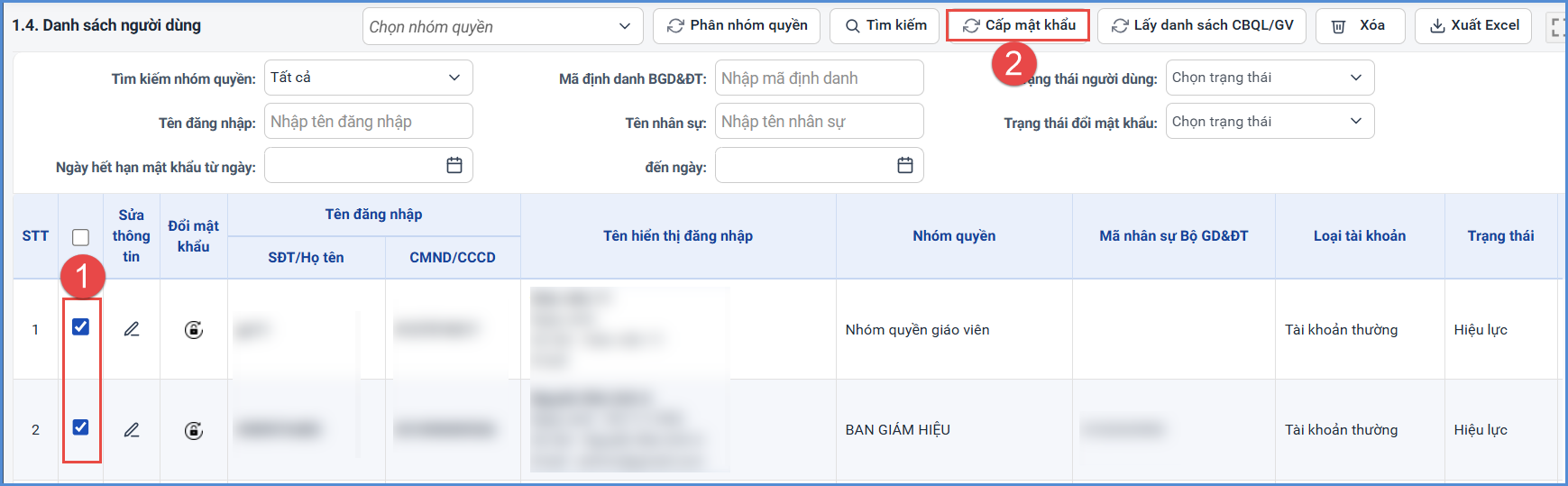Click 'Trạng thái' column header
Screen dimensions: 1568x486
1500,236
